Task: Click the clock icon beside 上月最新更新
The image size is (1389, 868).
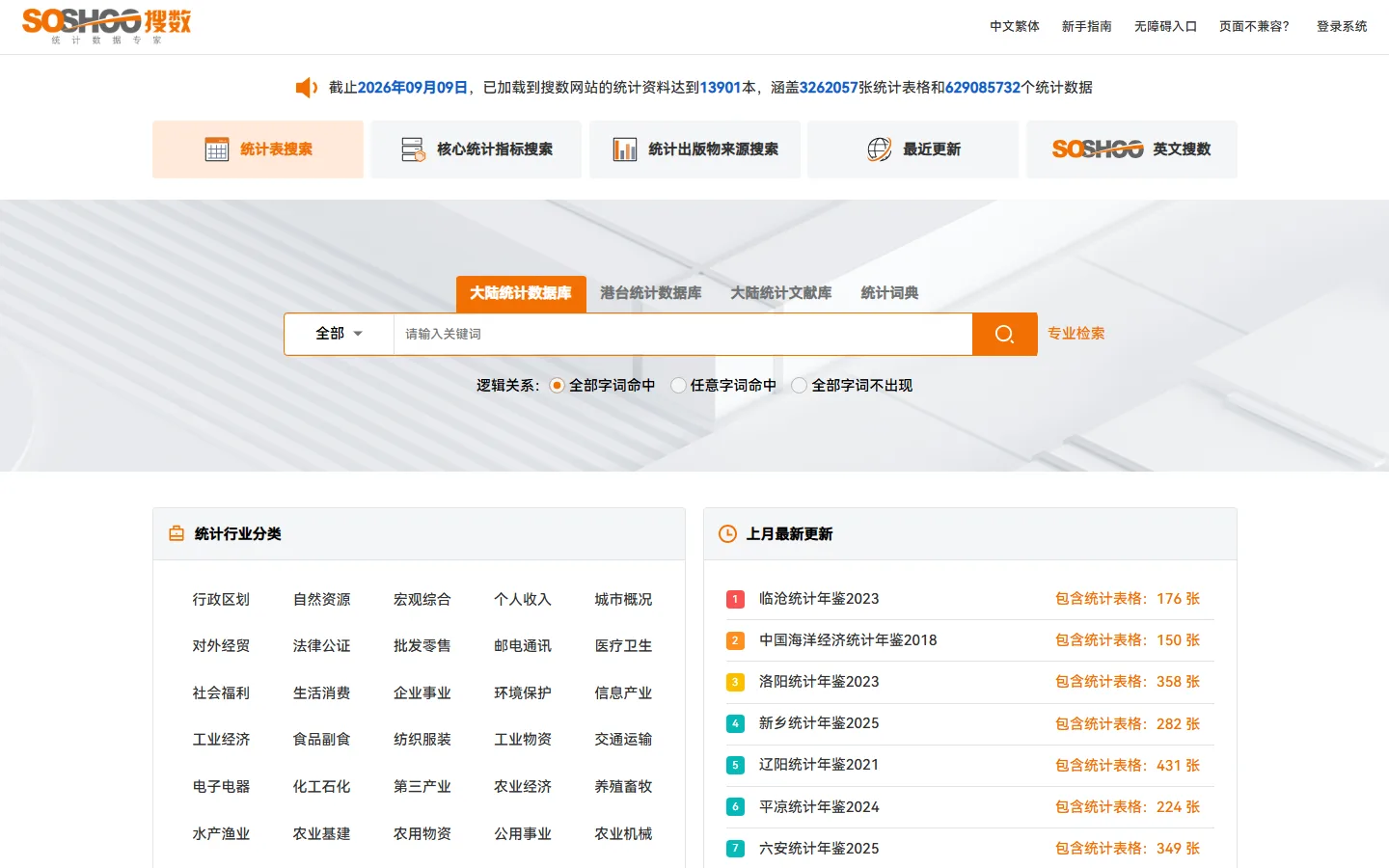Action: click(x=728, y=533)
